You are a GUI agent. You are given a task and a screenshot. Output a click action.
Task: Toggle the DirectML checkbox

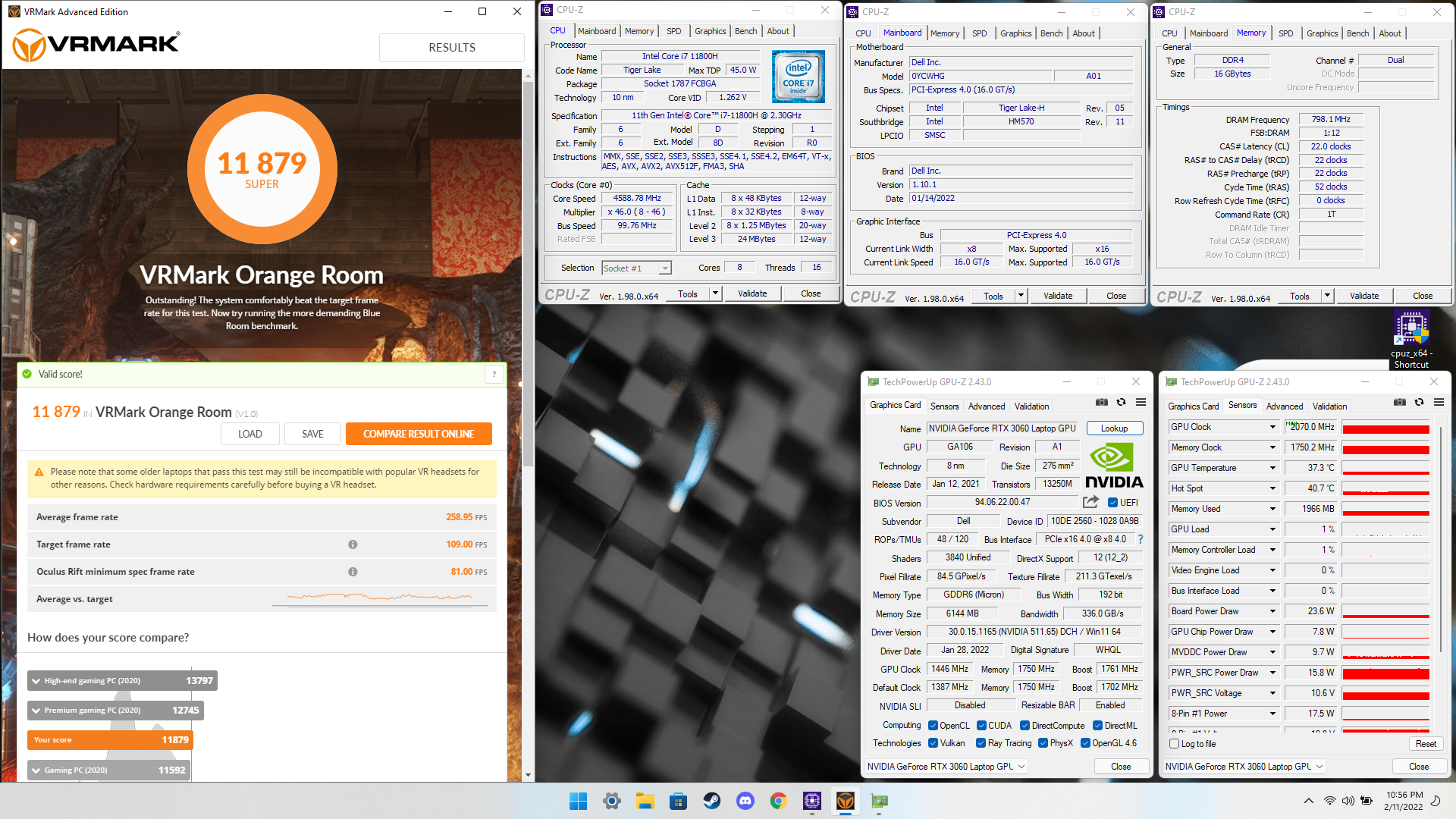1097,726
